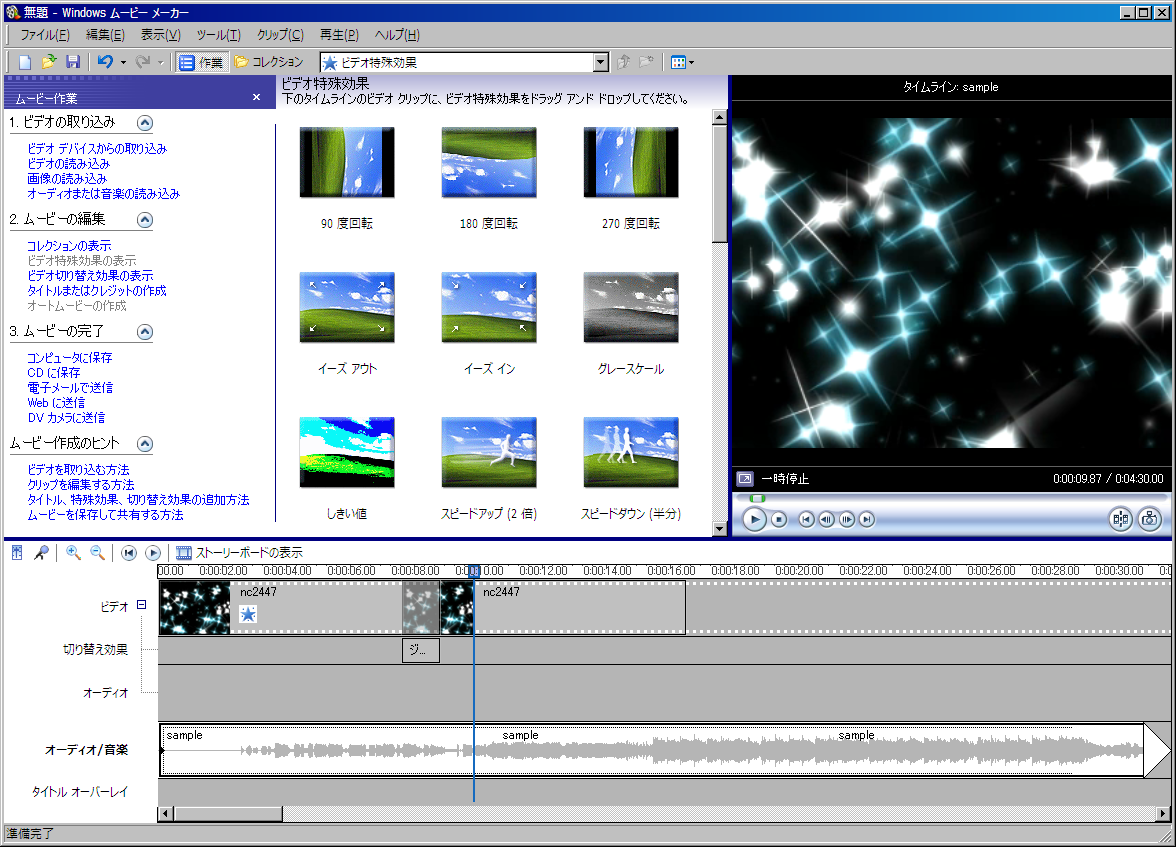Image resolution: width=1176 pixels, height=847 pixels.
Task: Click ビデオ切り替え効果の表示 link
Action: 90,275
